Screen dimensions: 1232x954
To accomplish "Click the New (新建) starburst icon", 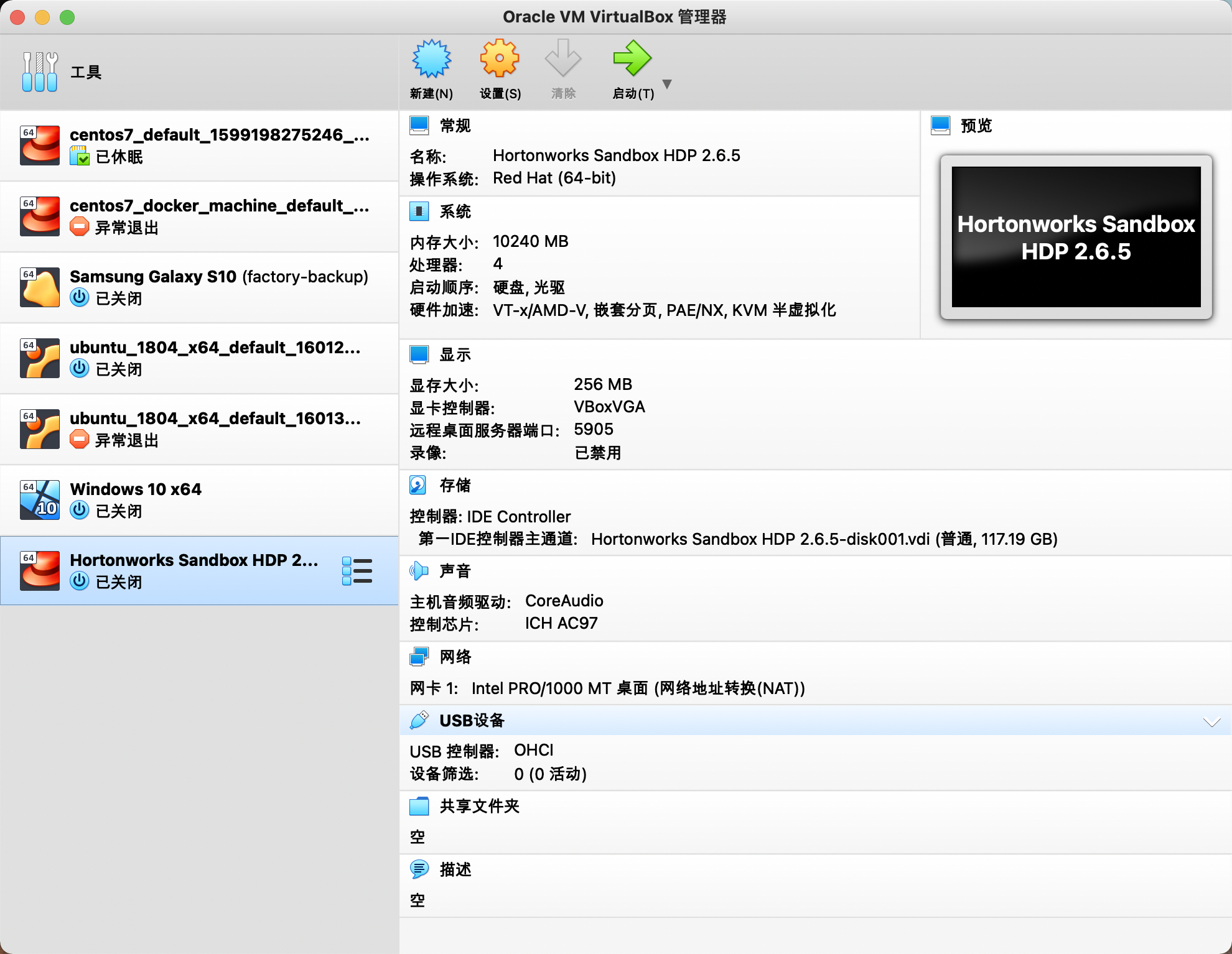I will pyautogui.click(x=431, y=59).
